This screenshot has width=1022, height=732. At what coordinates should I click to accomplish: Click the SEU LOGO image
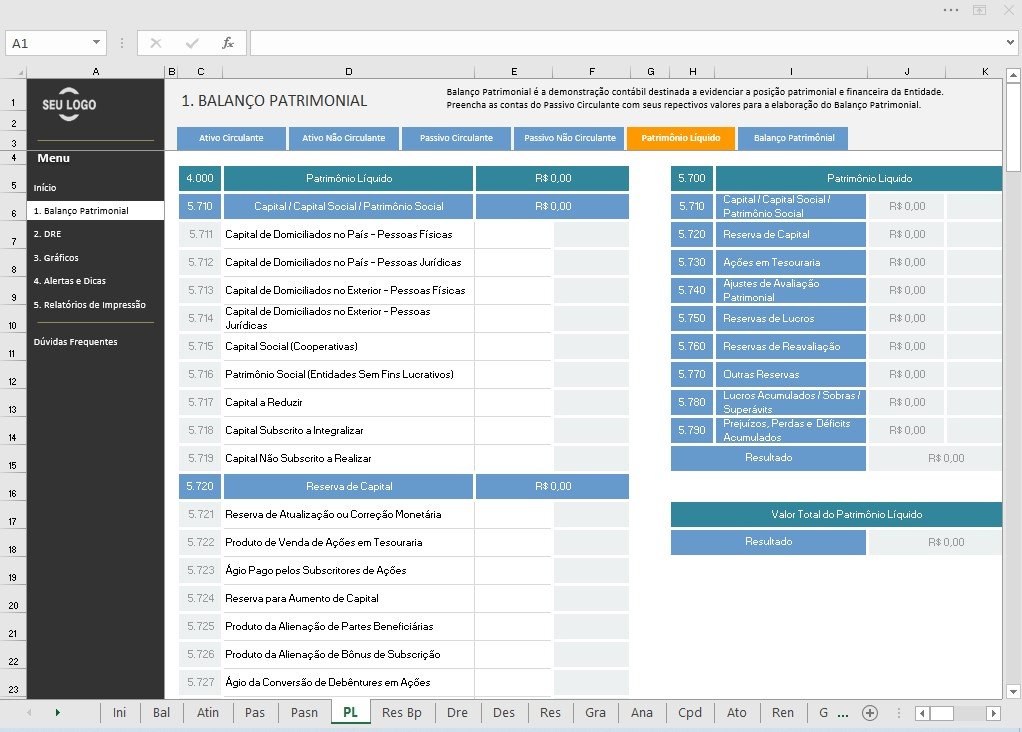pos(69,104)
